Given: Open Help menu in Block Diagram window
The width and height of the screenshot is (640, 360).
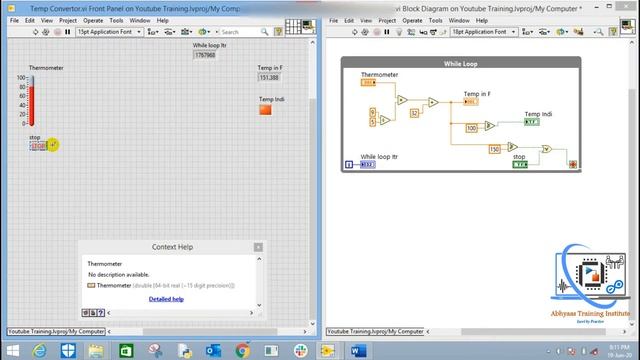Looking at the screenshot, I should coord(482,20).
